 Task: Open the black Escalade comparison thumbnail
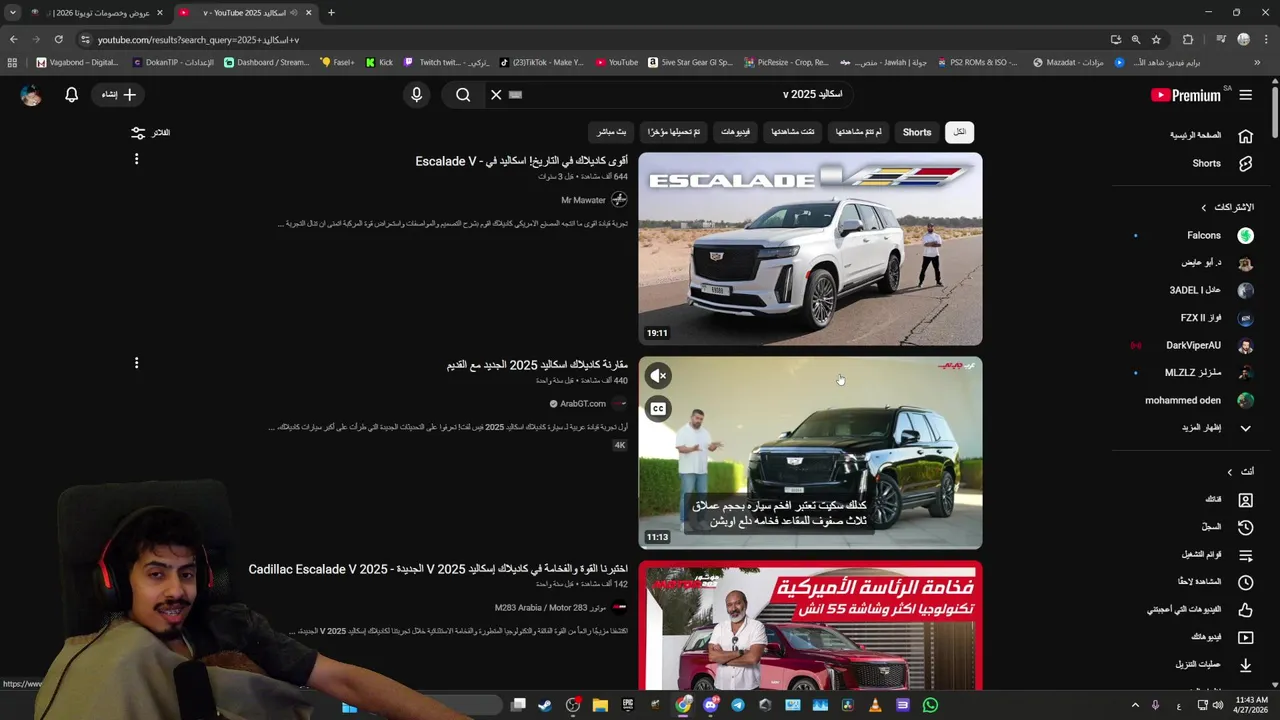click(811, 453)
